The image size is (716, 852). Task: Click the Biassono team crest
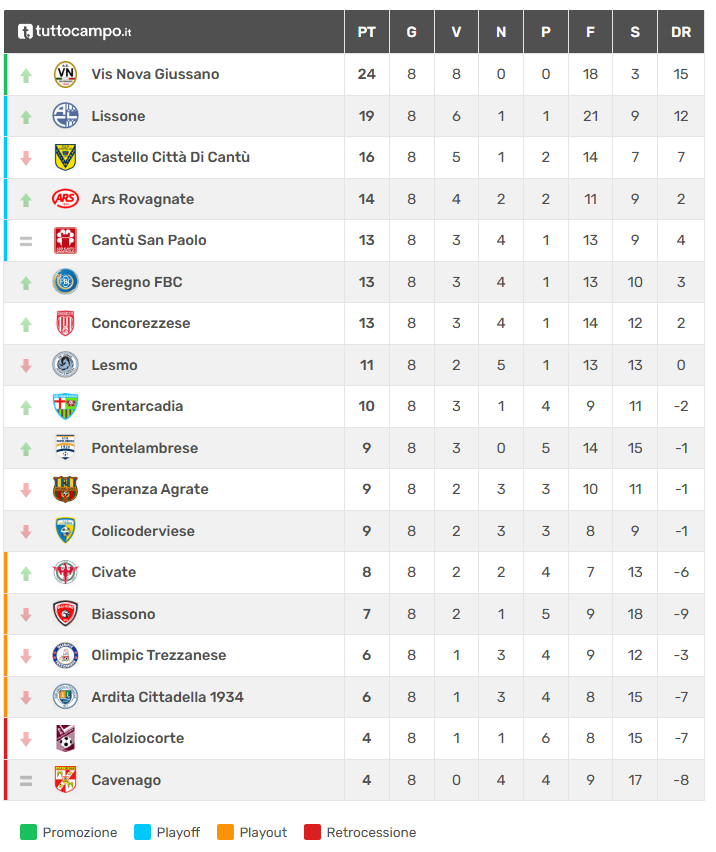point(65,614)
